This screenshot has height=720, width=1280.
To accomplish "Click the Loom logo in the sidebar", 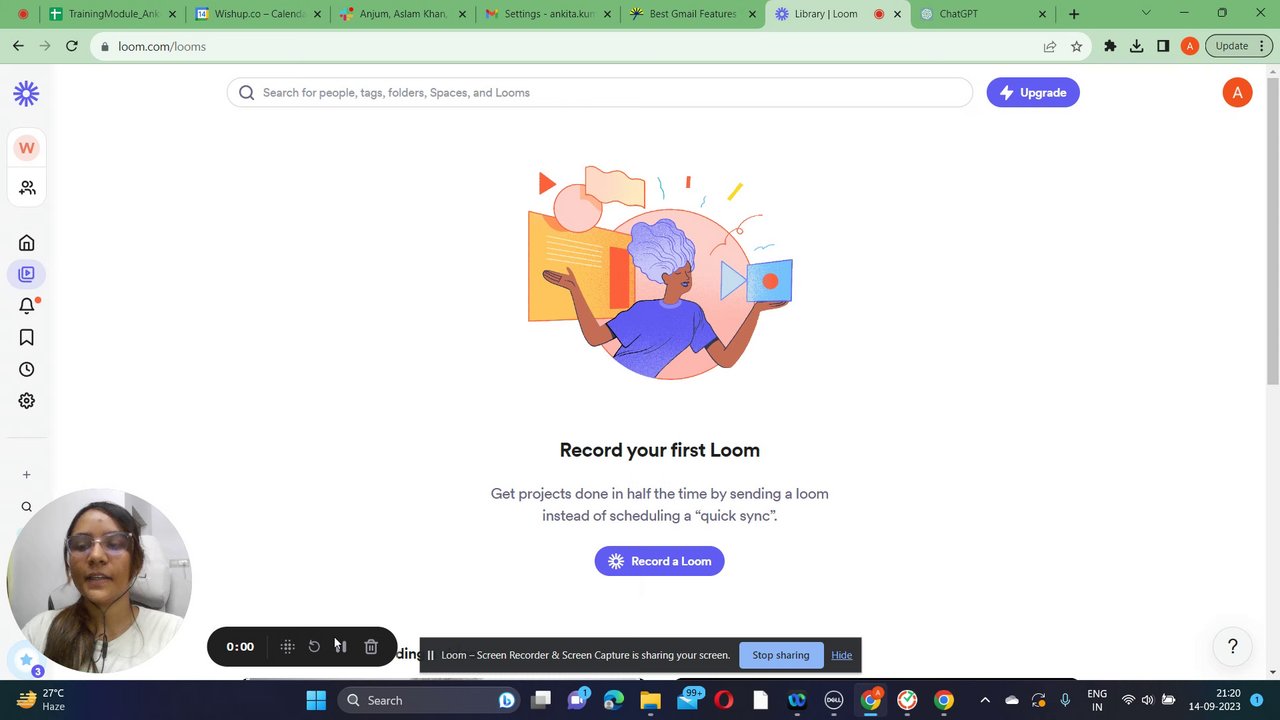I will (26, 93).
